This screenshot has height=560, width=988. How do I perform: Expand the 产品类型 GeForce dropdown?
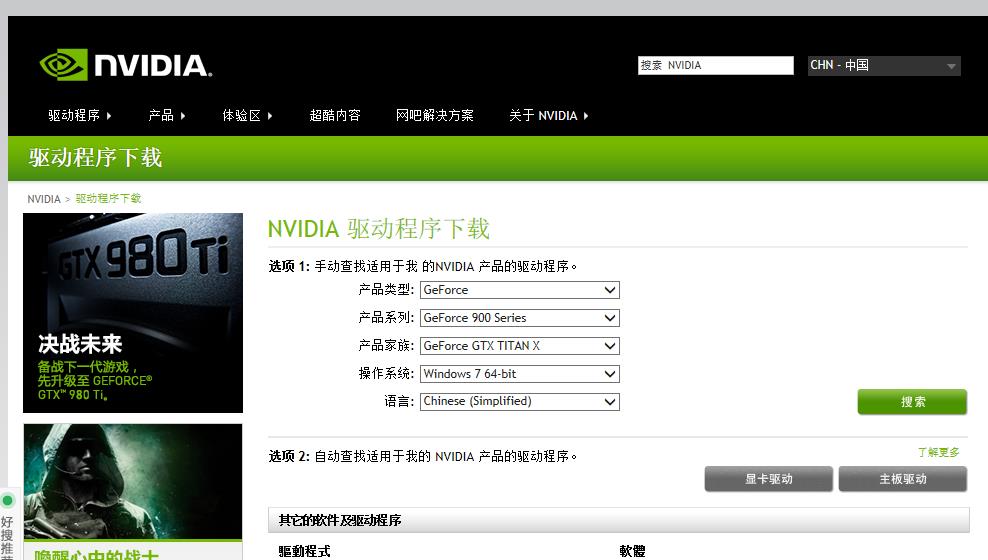coord(520,290)
